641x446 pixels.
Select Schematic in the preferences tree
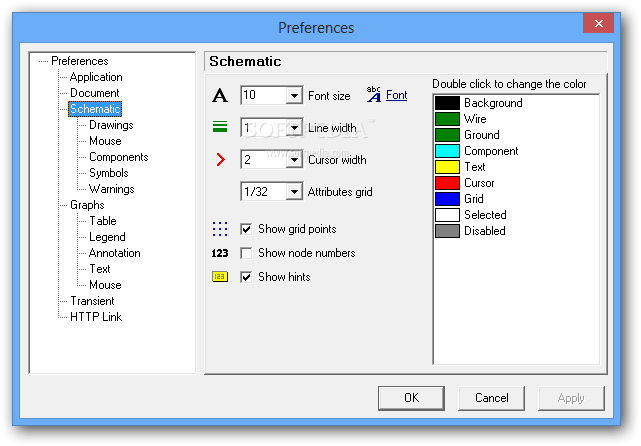(95, 109)
